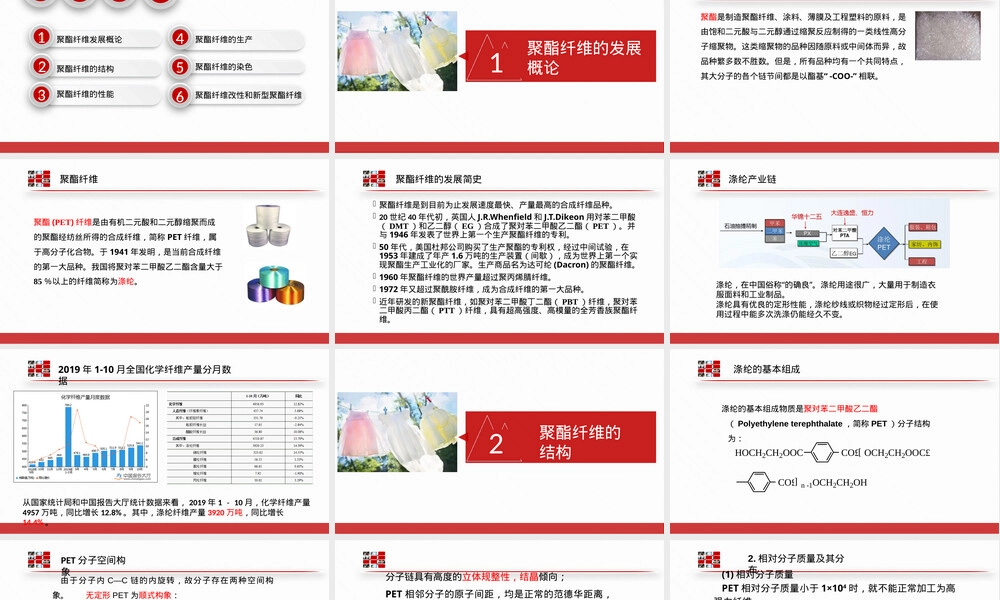Click the 华锦十二五 label in flowchart
Image resolution: width=1000 pixels, height=600 pixels.
coord(807,217)
